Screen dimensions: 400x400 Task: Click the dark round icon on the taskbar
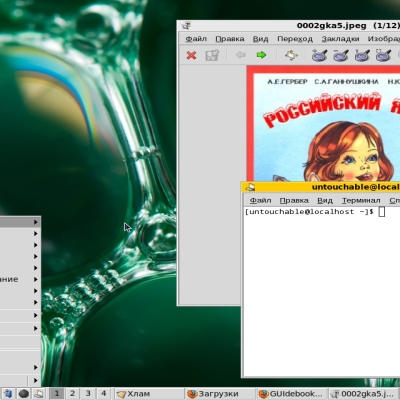[x=24, y=394]
